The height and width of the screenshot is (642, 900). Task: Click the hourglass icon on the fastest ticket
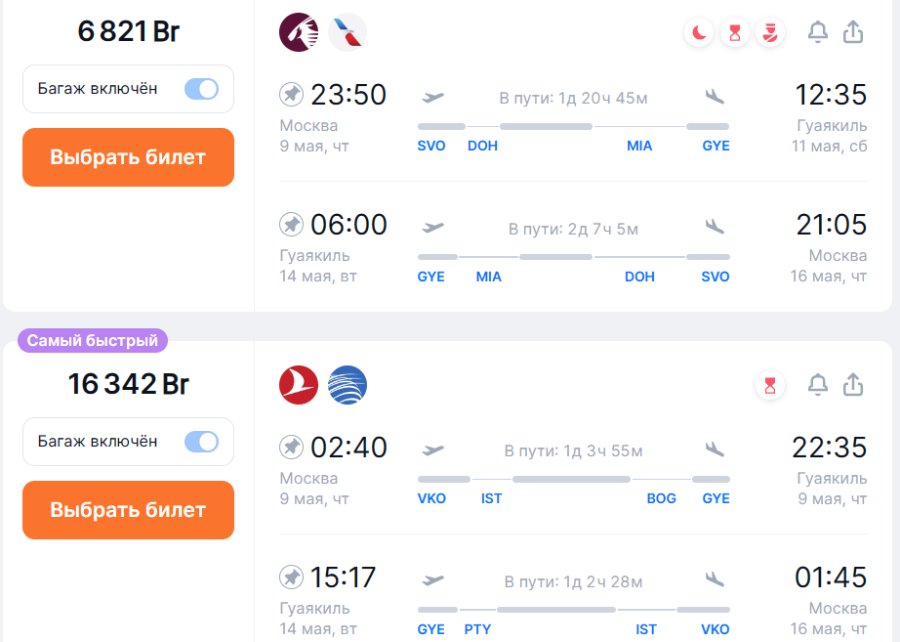770,386
